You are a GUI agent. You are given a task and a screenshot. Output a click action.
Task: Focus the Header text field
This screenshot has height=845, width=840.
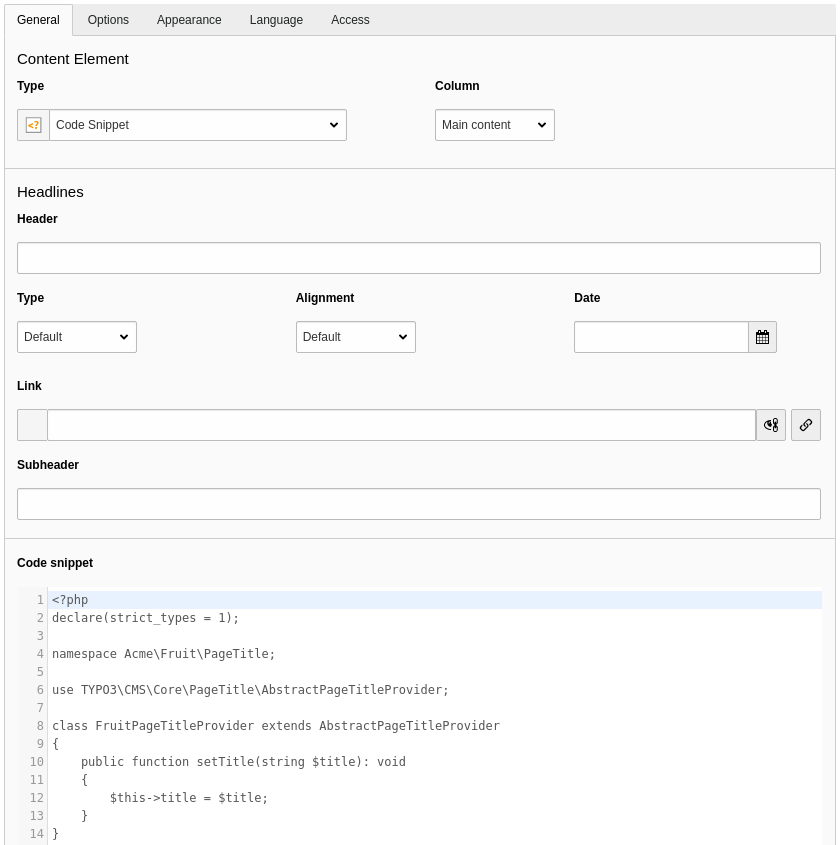418,258
